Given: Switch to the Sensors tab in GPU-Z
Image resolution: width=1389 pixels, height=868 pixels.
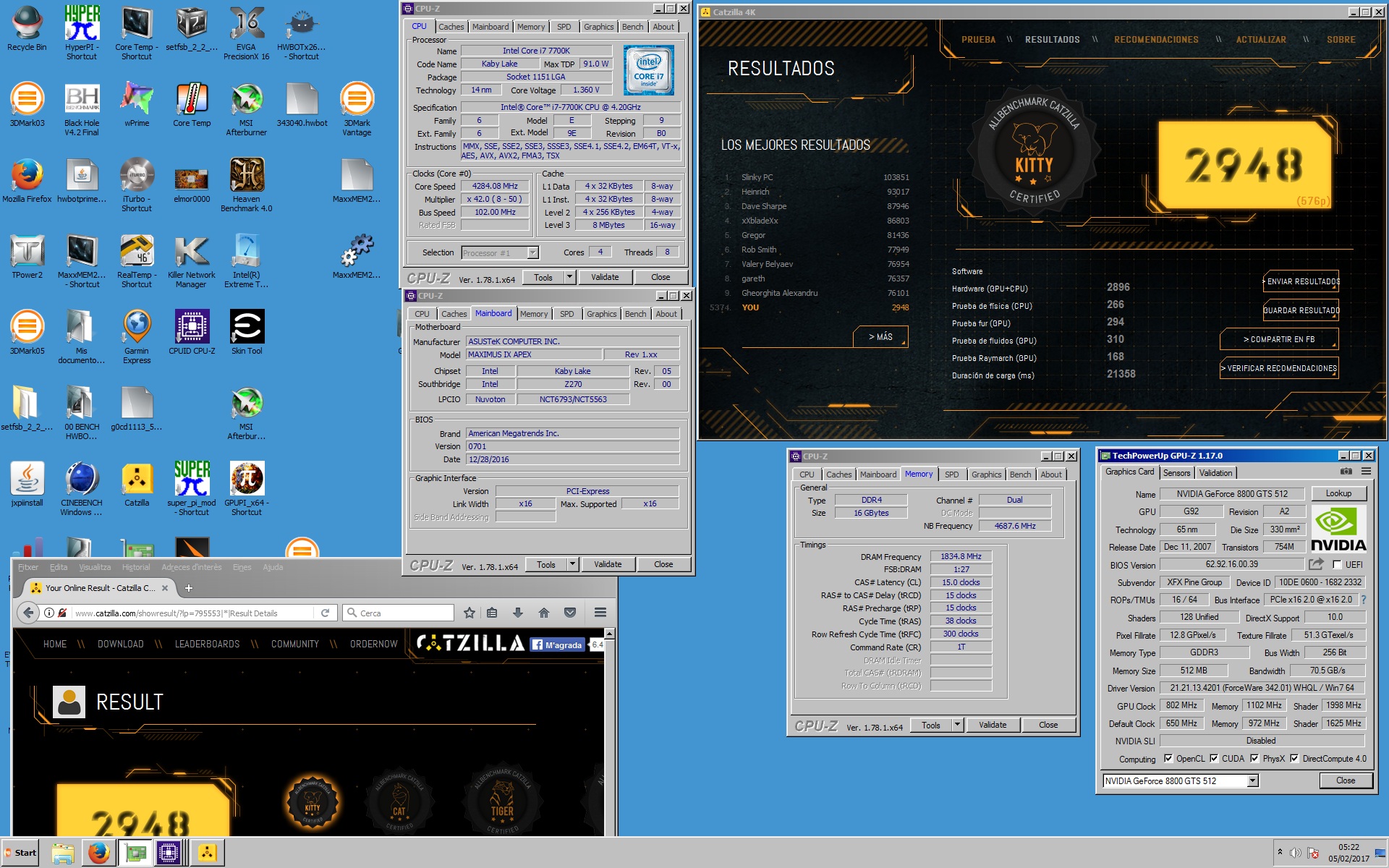Looking at the screenshot, I should click(x=1176, y=473).
